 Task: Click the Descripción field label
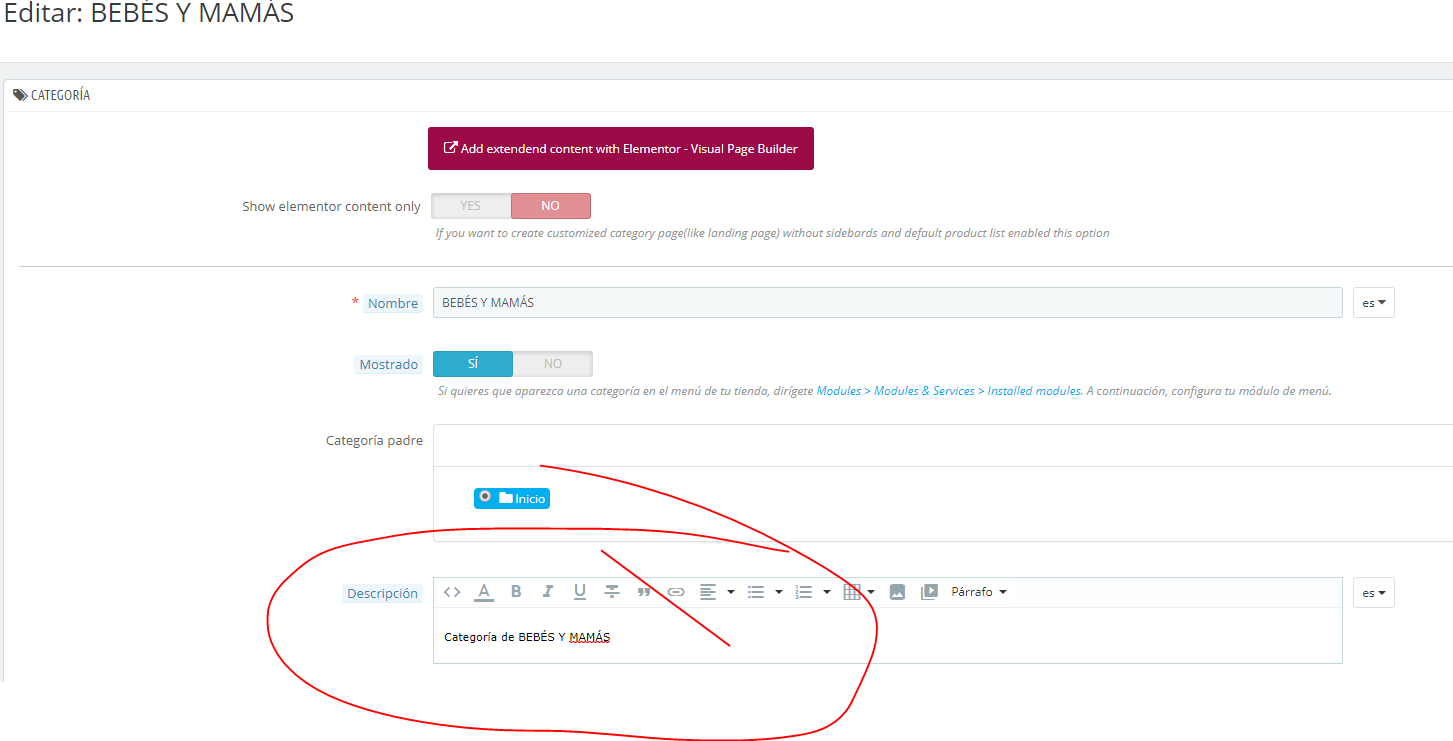click(x=382, y=594)
